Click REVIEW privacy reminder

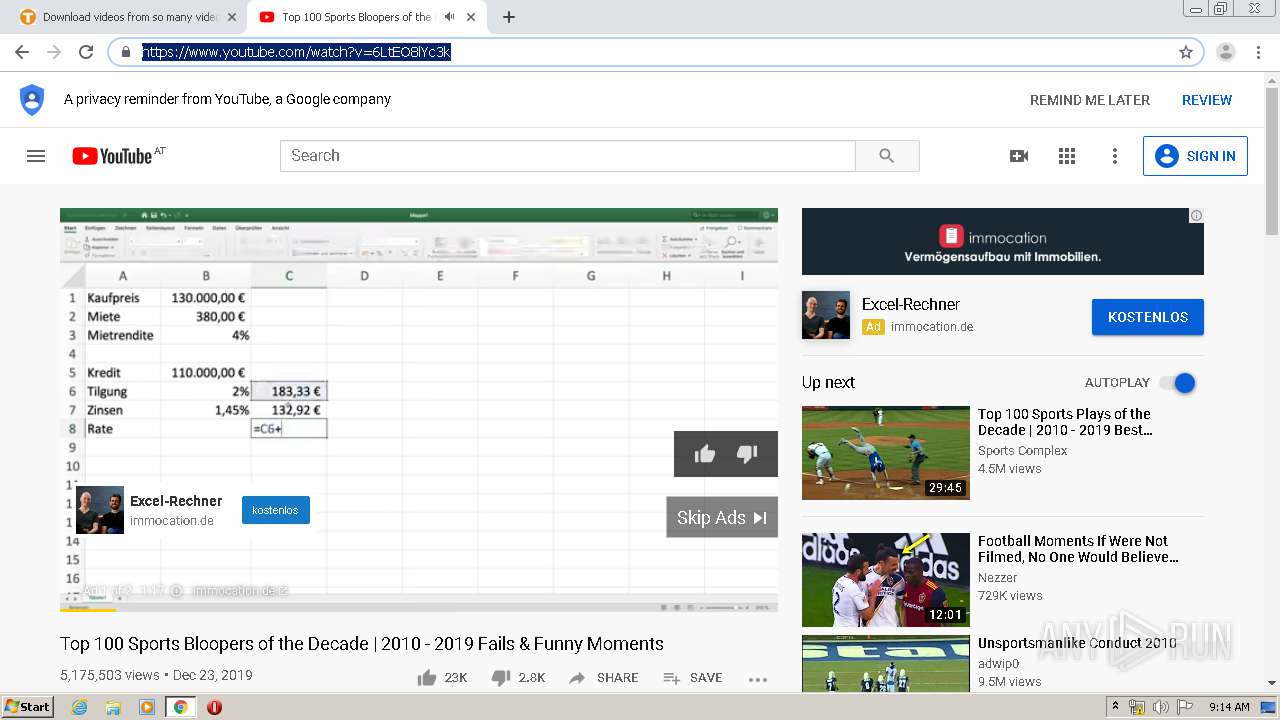(x=1207, y=100)
